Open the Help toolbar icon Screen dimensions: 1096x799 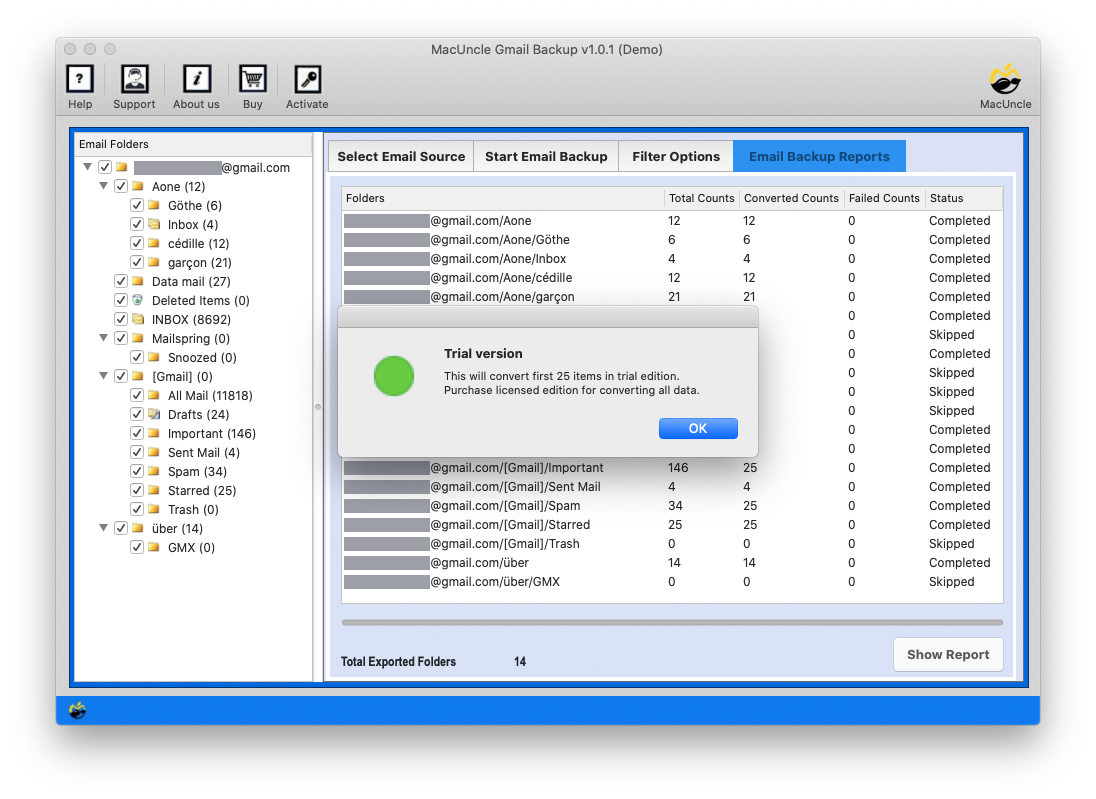pos(80,78)
